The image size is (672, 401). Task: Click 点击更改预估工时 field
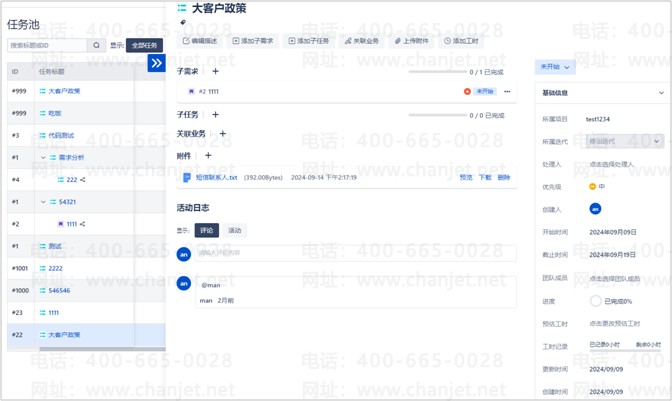tap(615, 324)
